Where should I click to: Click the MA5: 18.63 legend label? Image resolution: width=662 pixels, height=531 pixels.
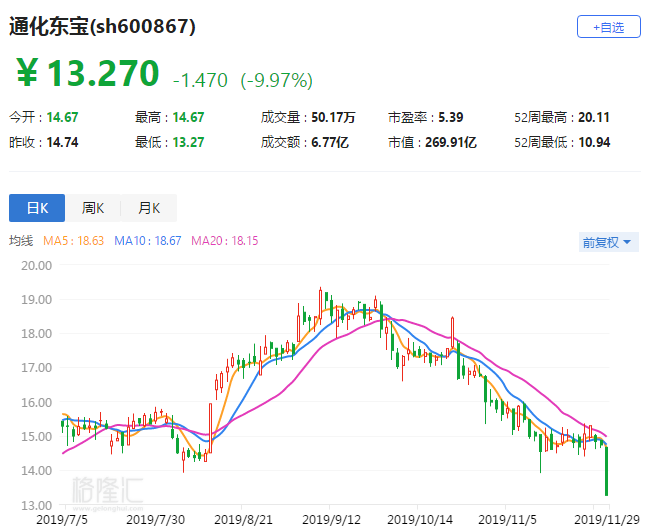tap(73, 241)
